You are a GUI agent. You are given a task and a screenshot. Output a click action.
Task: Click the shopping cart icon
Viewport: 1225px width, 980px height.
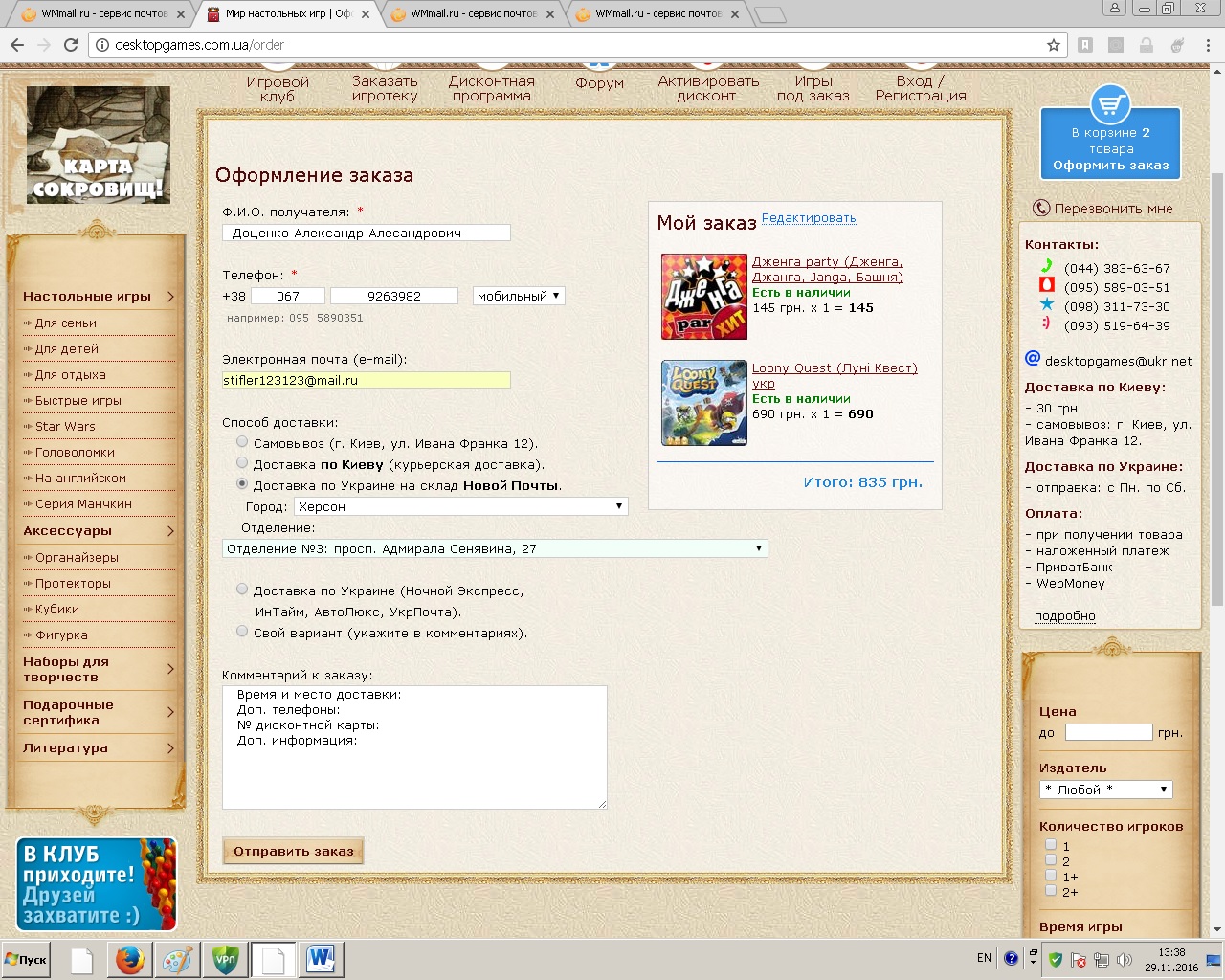coord(1110,103)
